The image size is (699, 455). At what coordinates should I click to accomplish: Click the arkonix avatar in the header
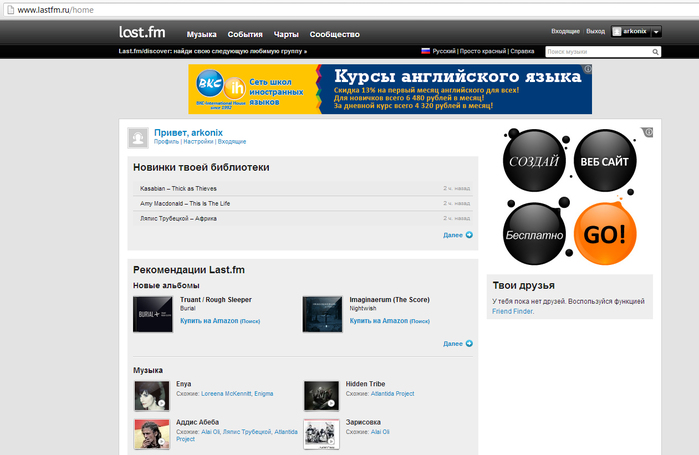pyautogui.click(x=617, y=31)
